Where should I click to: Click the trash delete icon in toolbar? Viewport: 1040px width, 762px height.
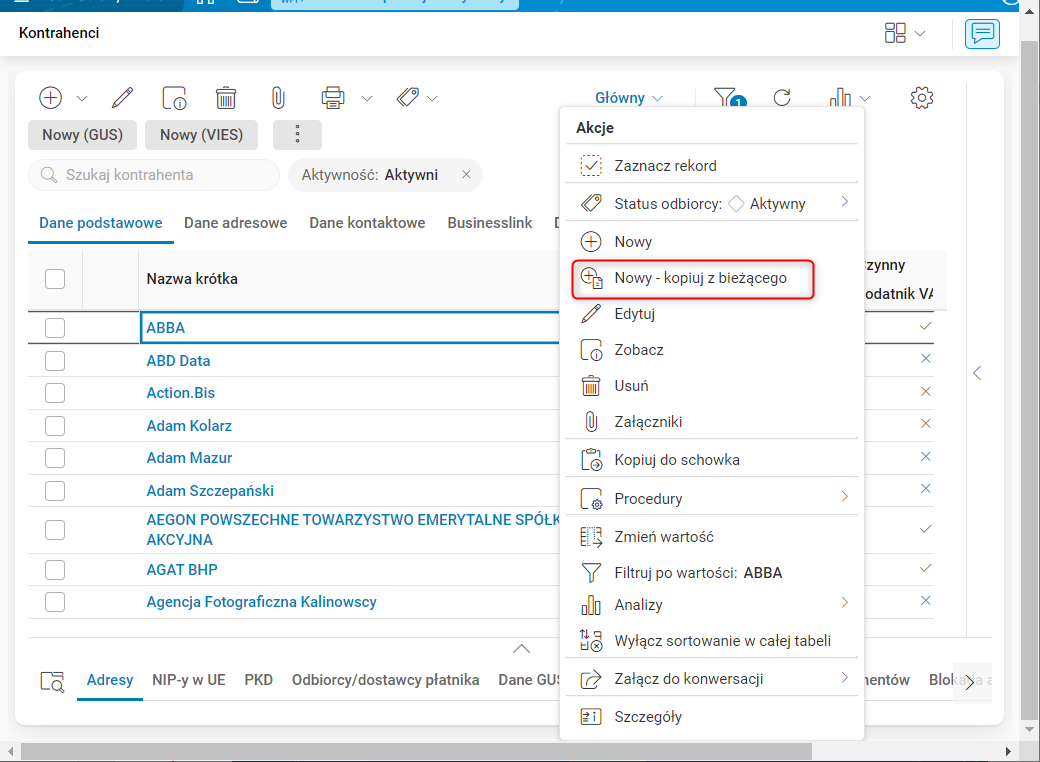pos(226,97)
